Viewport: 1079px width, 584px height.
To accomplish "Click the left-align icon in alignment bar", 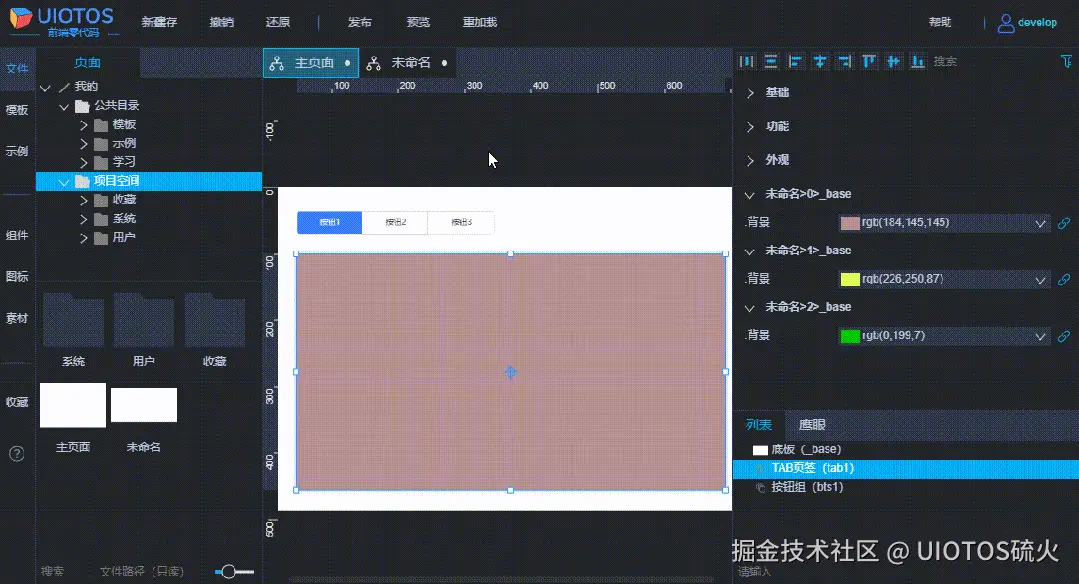I will coord(795,62).
